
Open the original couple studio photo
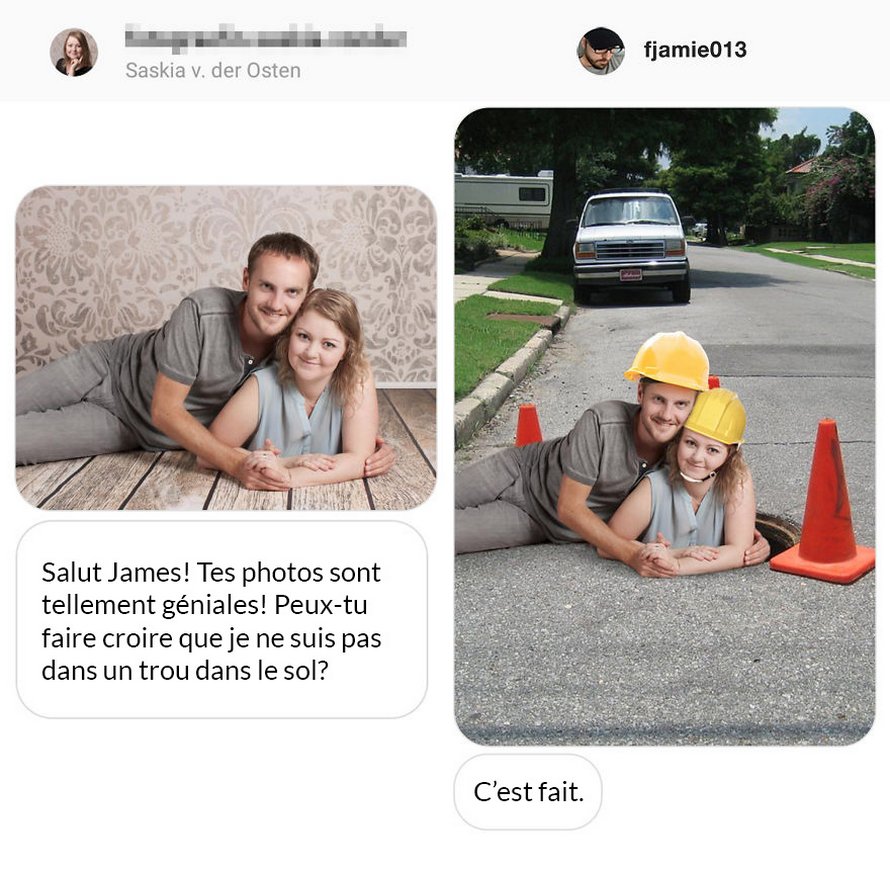226,347
